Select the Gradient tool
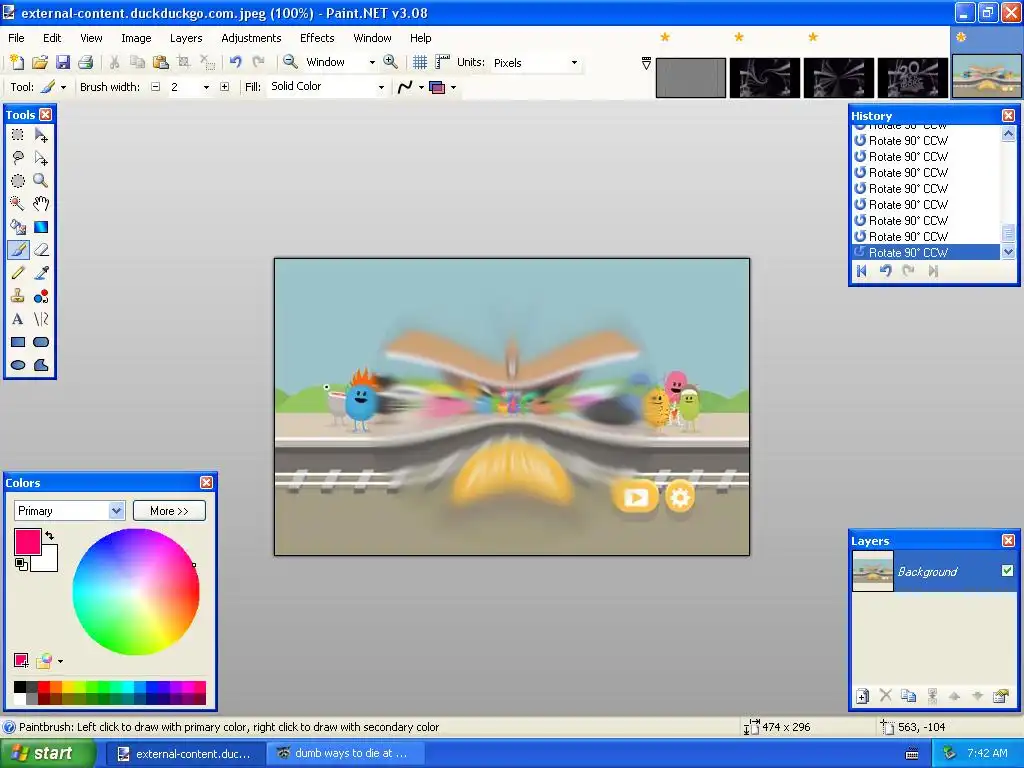This screenshot has width=1024, height=768. click(41, 227)
